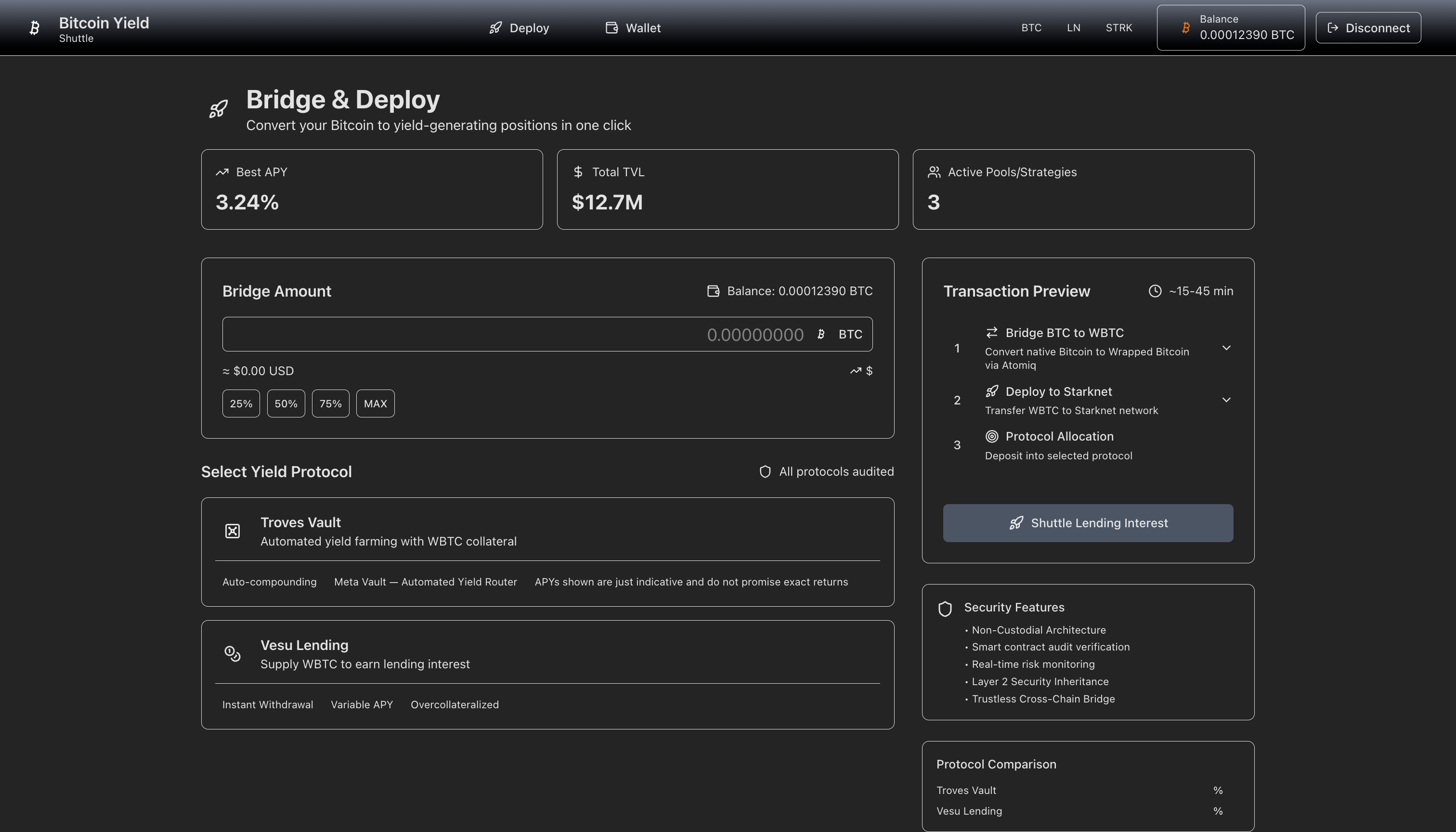
Task: Click the shield icon next to Security Features
Action: click(945, 609)
